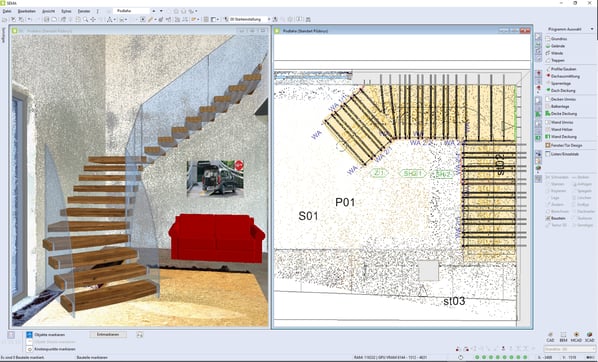The width and height of the screenshot is (598, 362).
Task: Click the Entmarkieren button
Action: click(108, 335)
